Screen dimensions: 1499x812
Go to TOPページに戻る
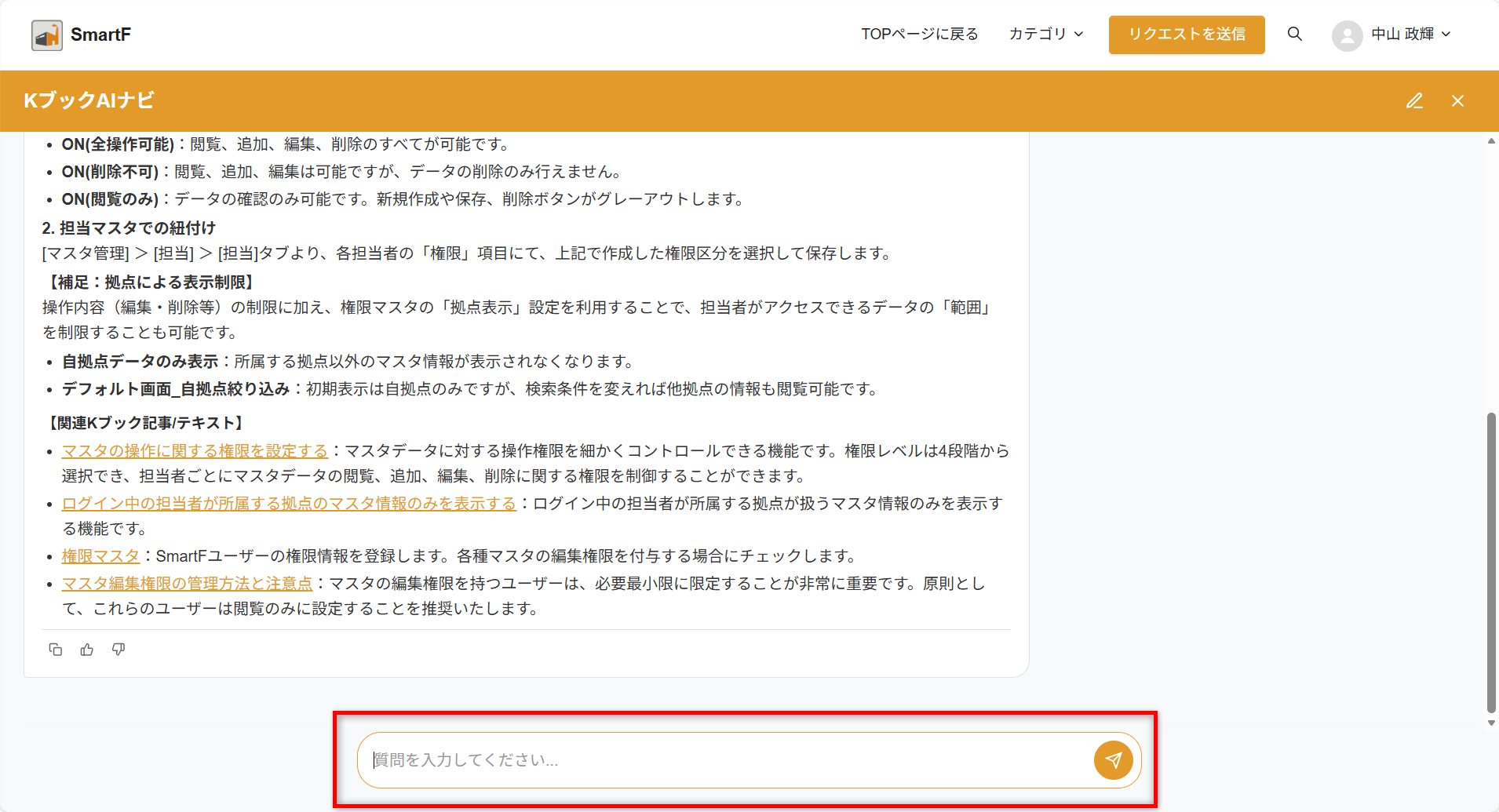click(x=919, y=34)
